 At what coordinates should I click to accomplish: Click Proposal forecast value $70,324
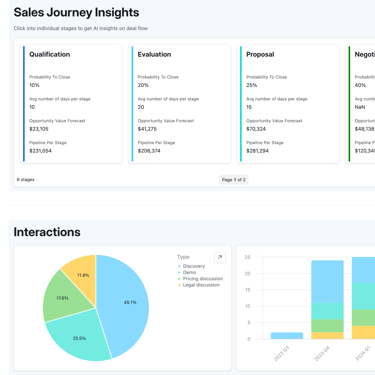256,129
